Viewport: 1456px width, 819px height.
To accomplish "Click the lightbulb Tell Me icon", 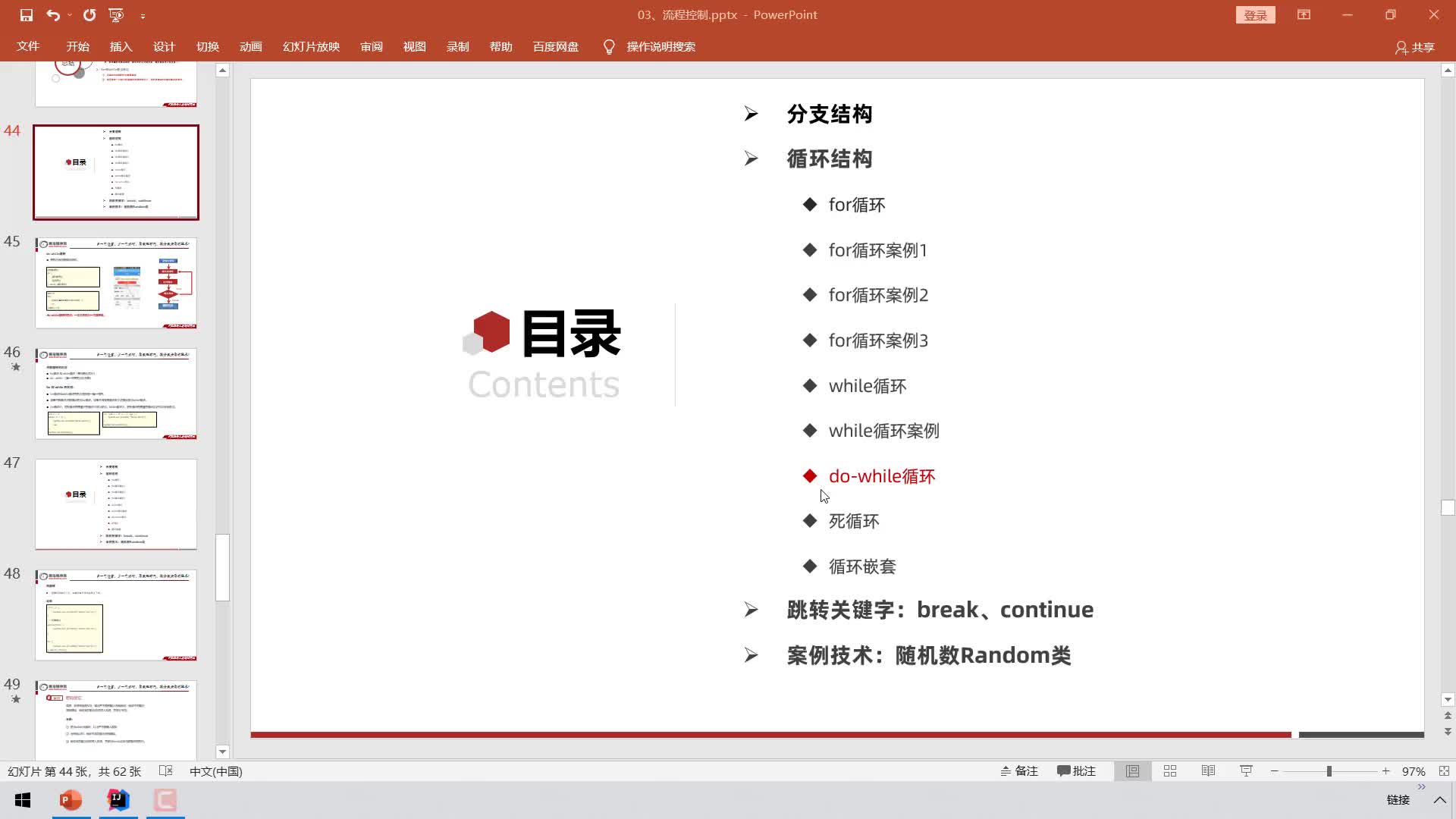I will (x=608, y=47).
